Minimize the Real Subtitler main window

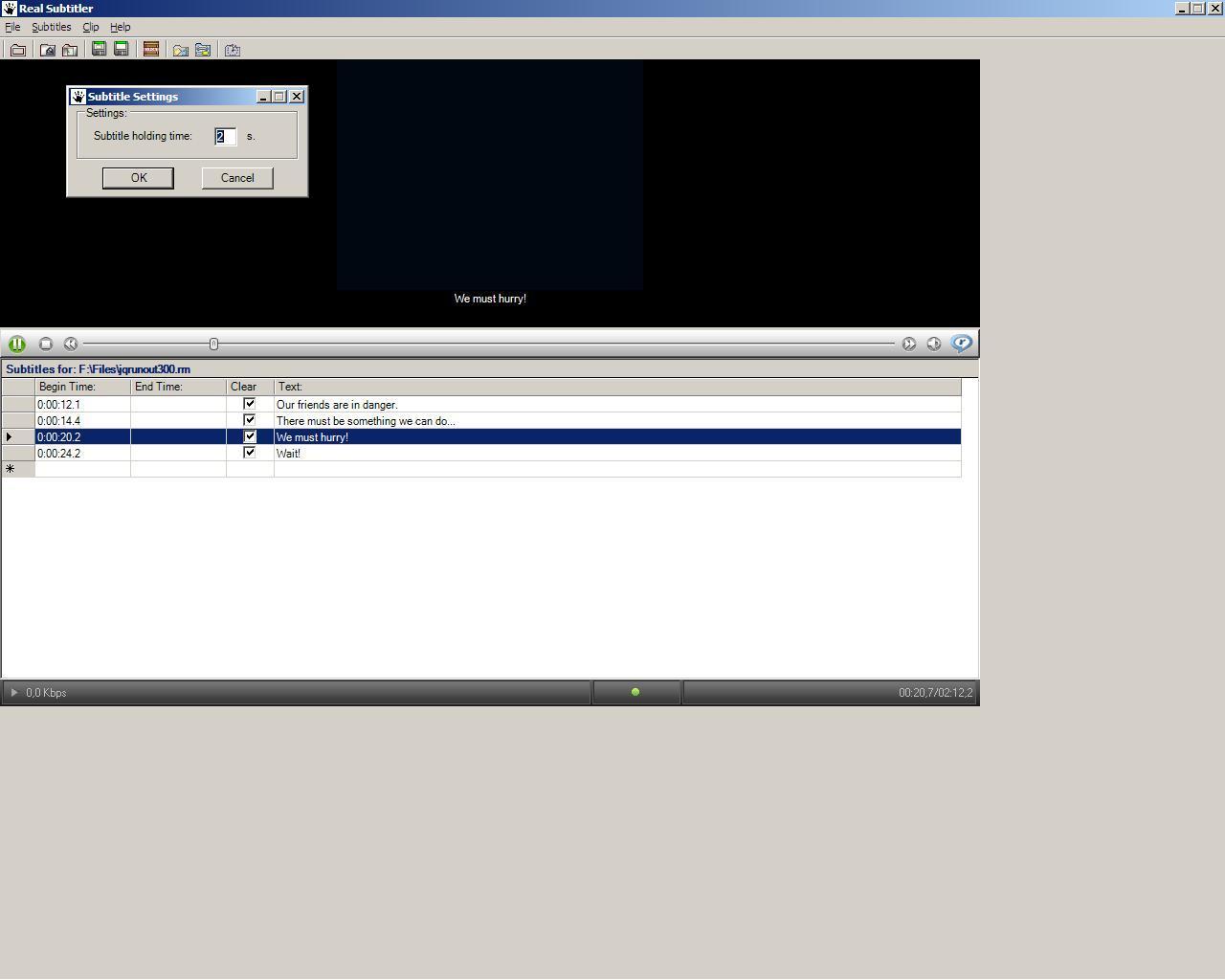pyautogui.click(x=1182, y=8)
